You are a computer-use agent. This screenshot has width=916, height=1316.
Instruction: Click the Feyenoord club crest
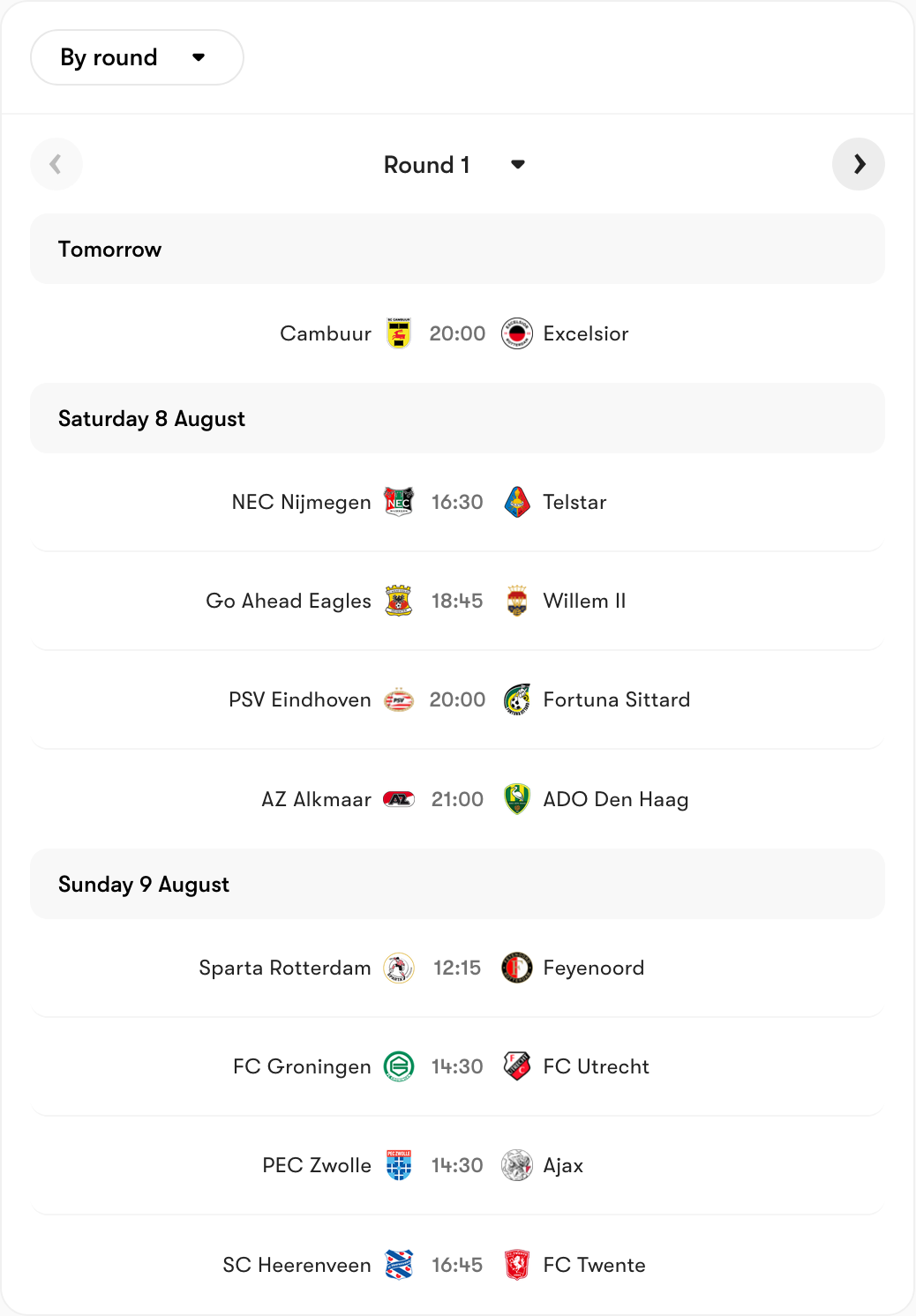(517, 968)
